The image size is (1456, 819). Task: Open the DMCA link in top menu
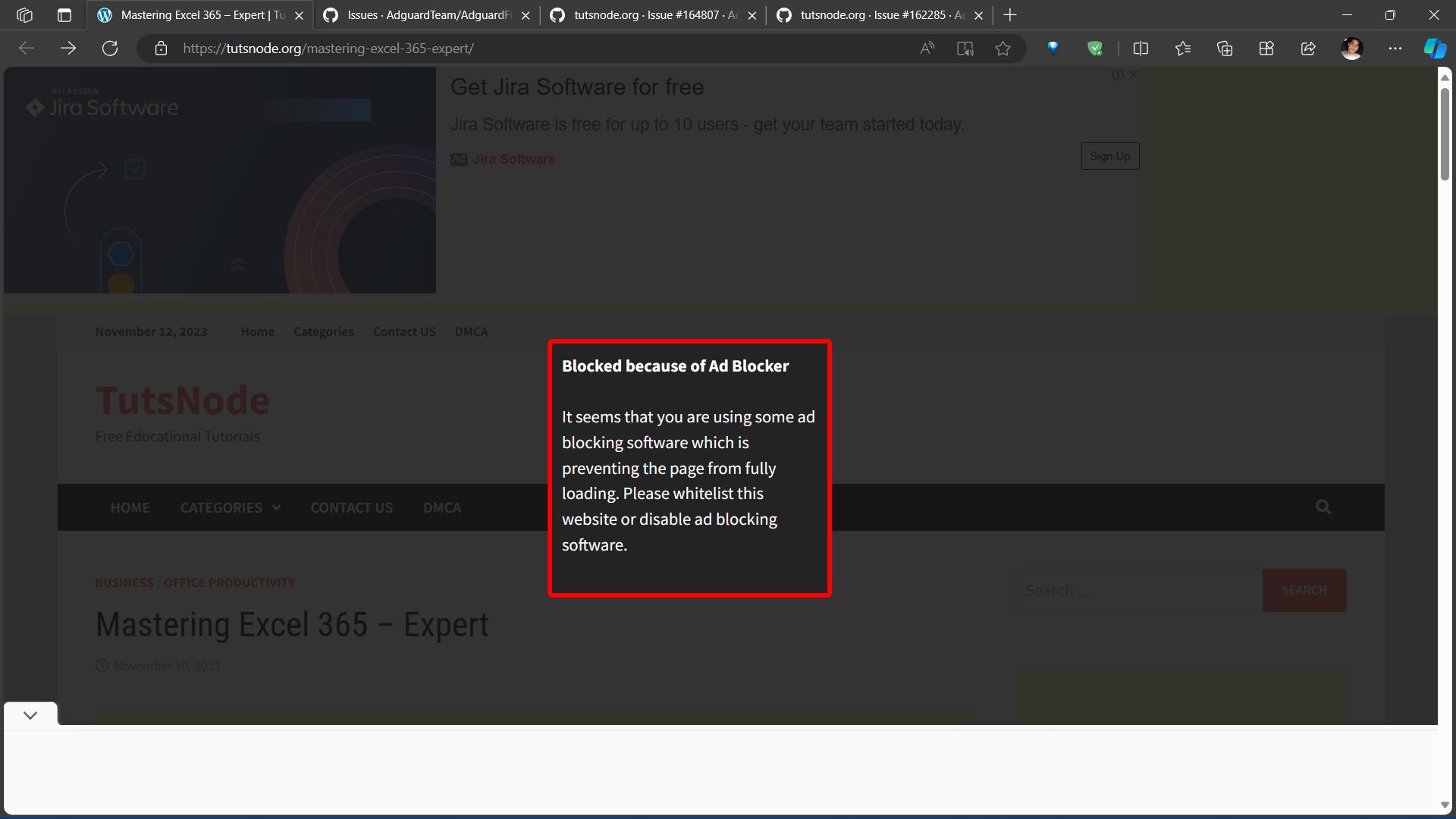point(471,331)
